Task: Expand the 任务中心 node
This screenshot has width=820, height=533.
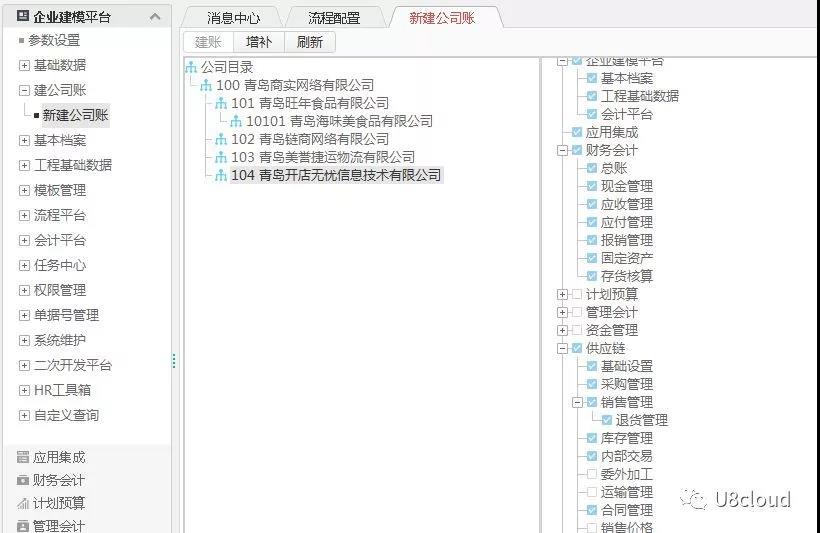Action: tap(24, 265)
